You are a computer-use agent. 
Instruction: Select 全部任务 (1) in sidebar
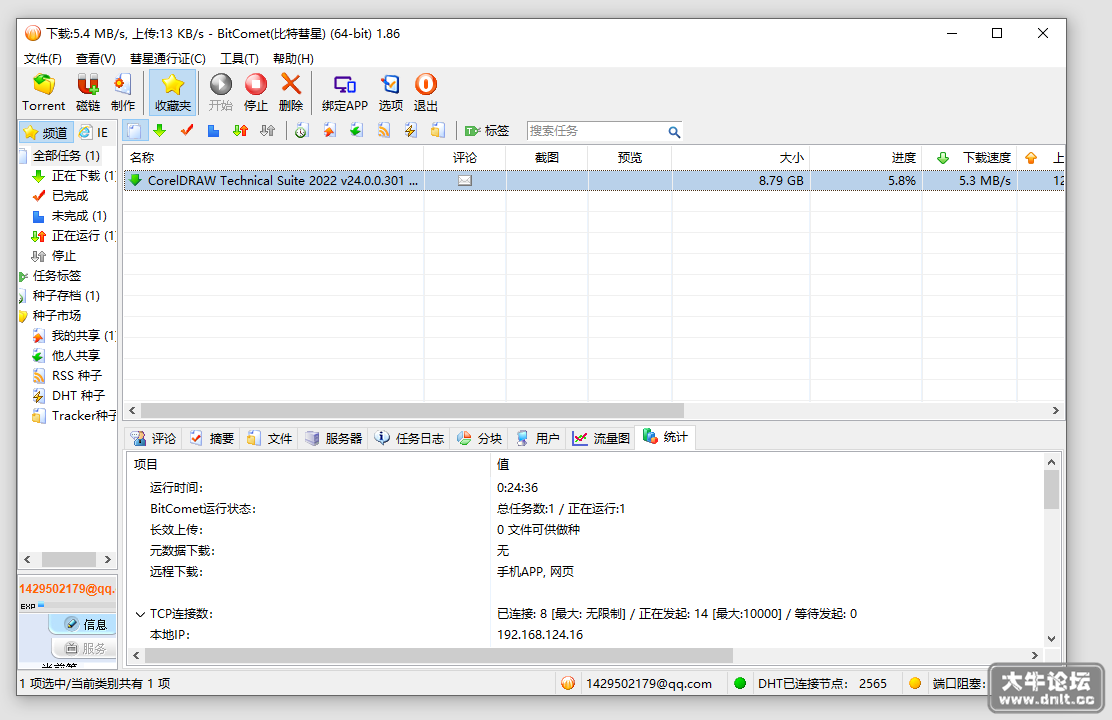66,155
